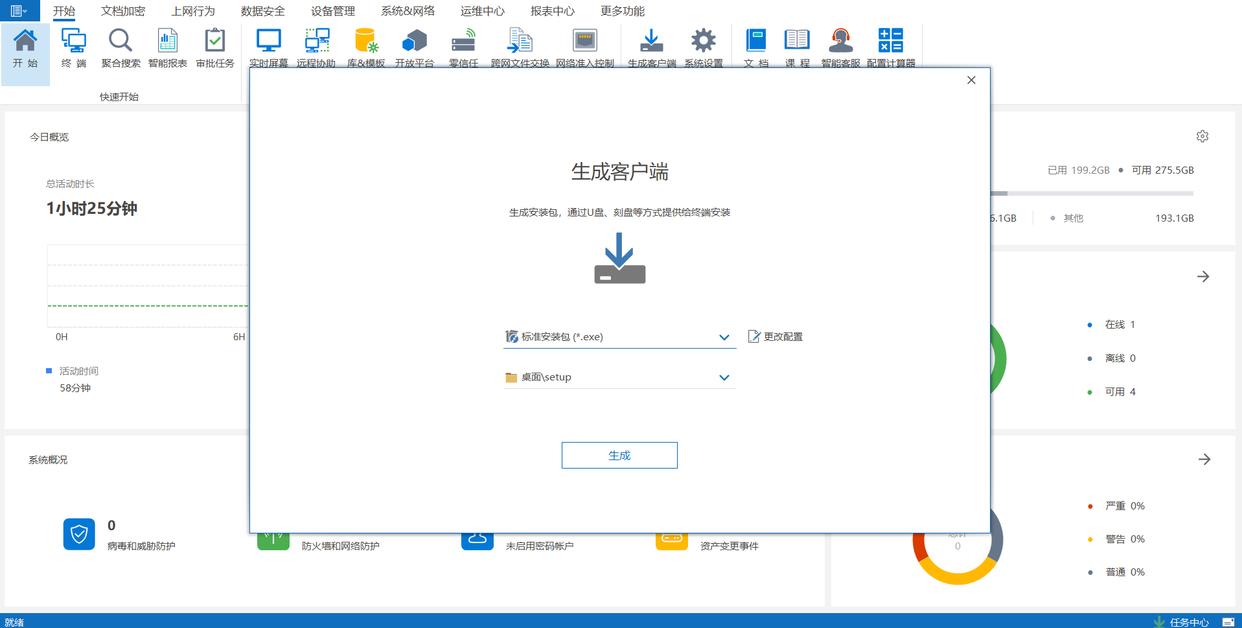Click the 可用 4 legend entry
The image size is (1242, 628).
pyautogui.click(x=1111, y=392)
